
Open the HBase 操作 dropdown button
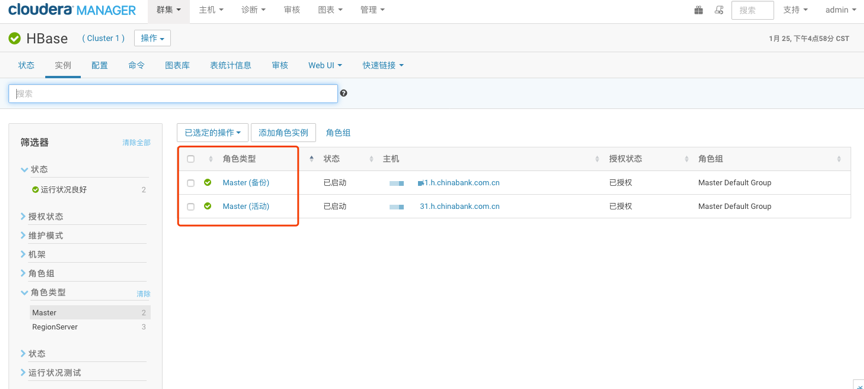[x=153, y=38]
